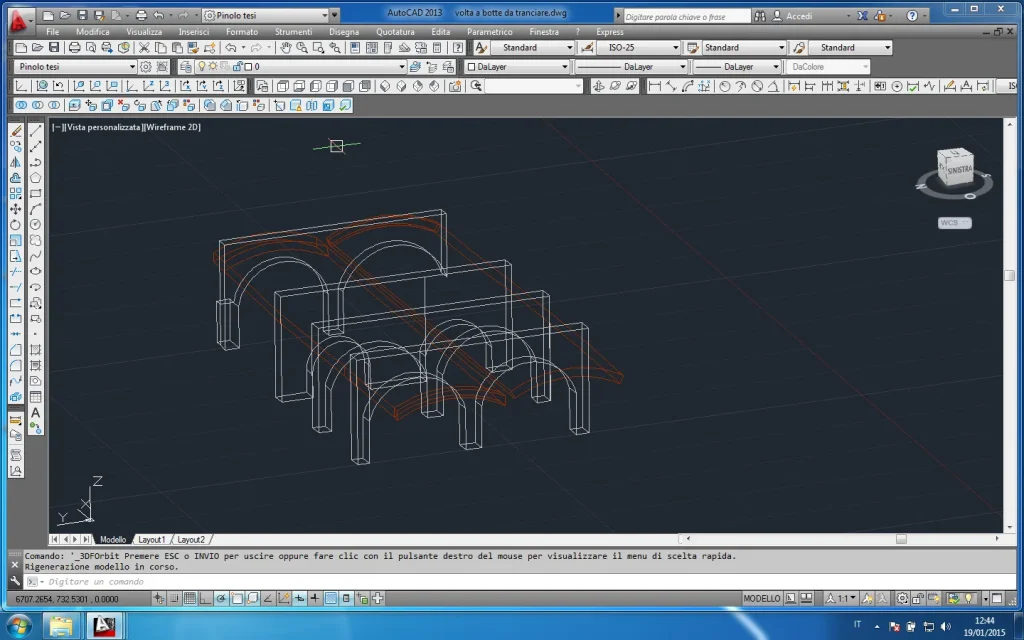This screenshot has width=1024, height=640.
Task: Select the Rotate tool
Action: click(x=16, y=225)
